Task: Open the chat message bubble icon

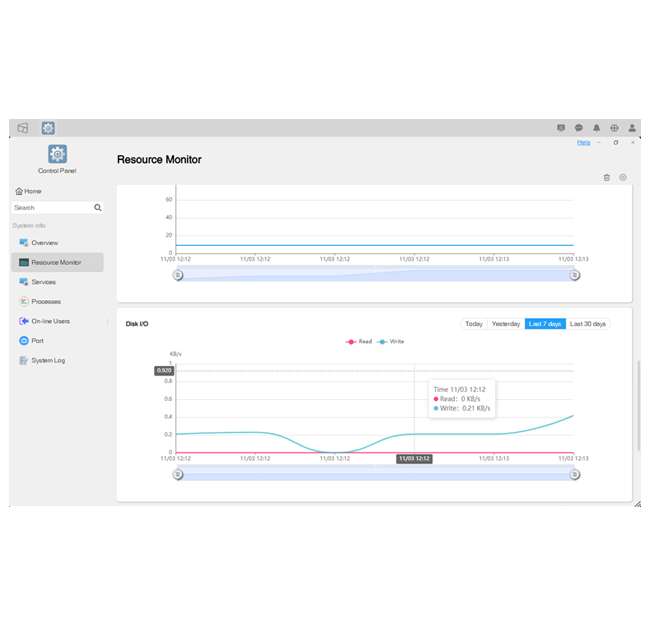Action: coord(579,128)
